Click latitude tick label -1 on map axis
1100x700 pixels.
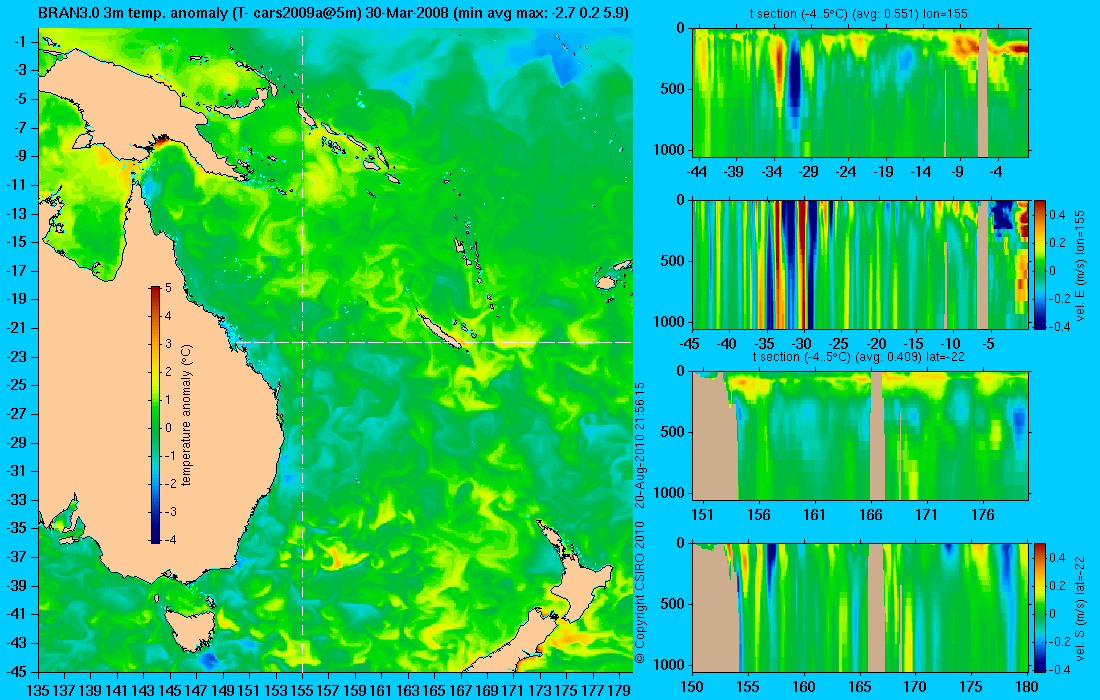tap(22, 41)
